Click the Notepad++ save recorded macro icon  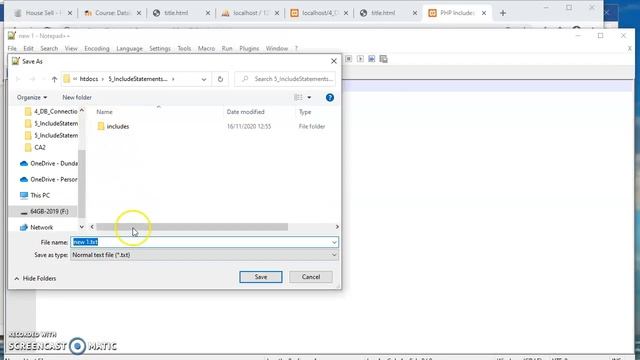click(383, 59)
